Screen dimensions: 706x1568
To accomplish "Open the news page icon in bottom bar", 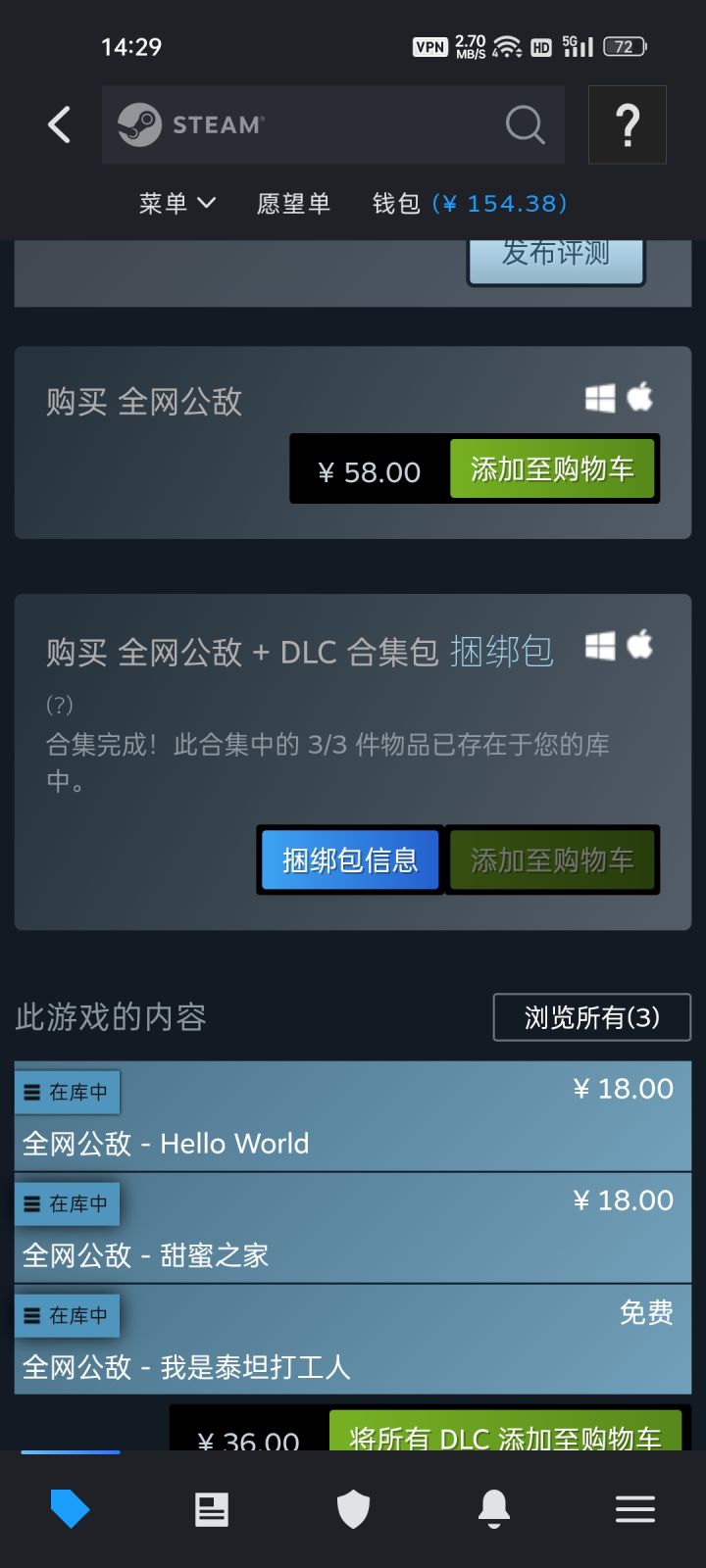I will pos(211,1509).
